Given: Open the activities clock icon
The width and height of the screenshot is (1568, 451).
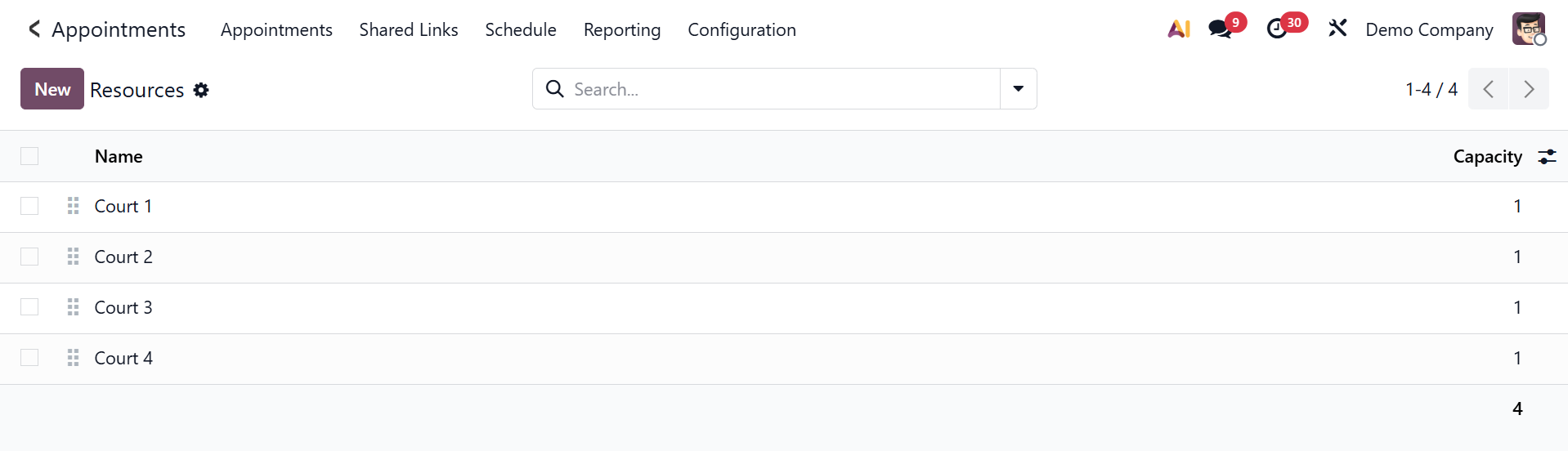Looking at the screenshot, I should click(x=1277, y=29).
